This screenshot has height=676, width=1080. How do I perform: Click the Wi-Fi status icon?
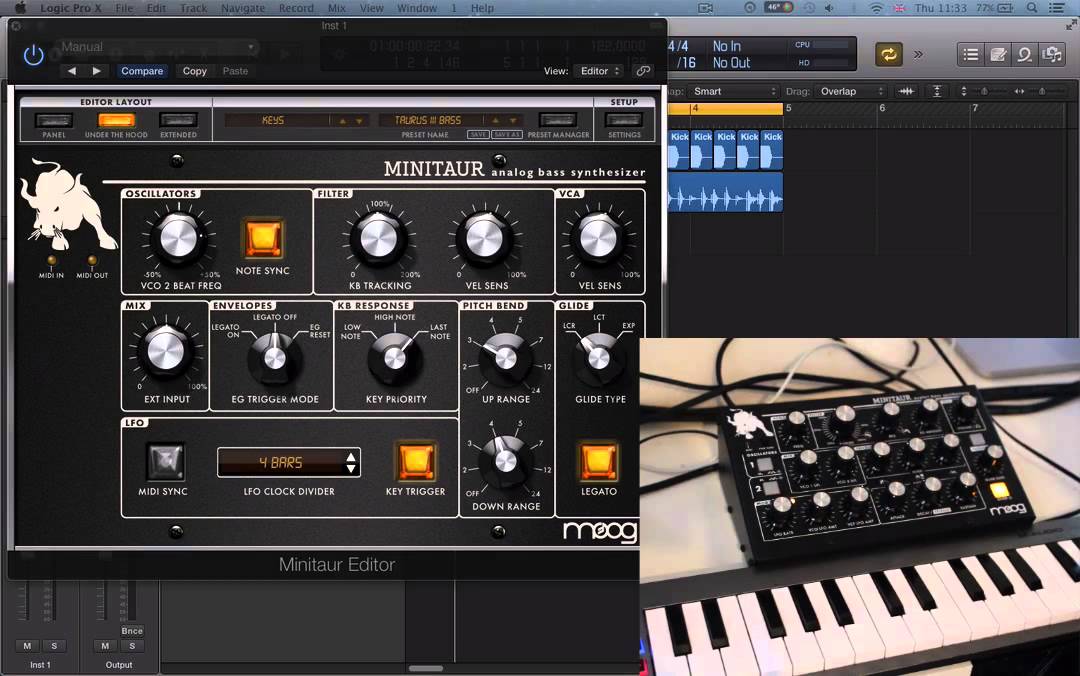click(876, 8)
